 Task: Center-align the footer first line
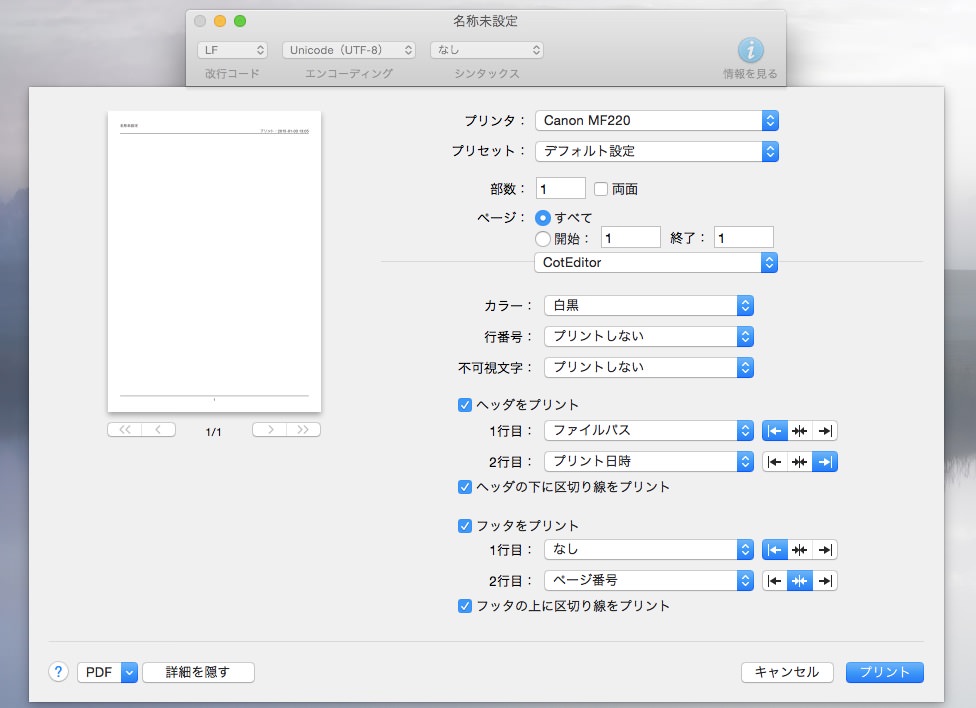[799, 549]
